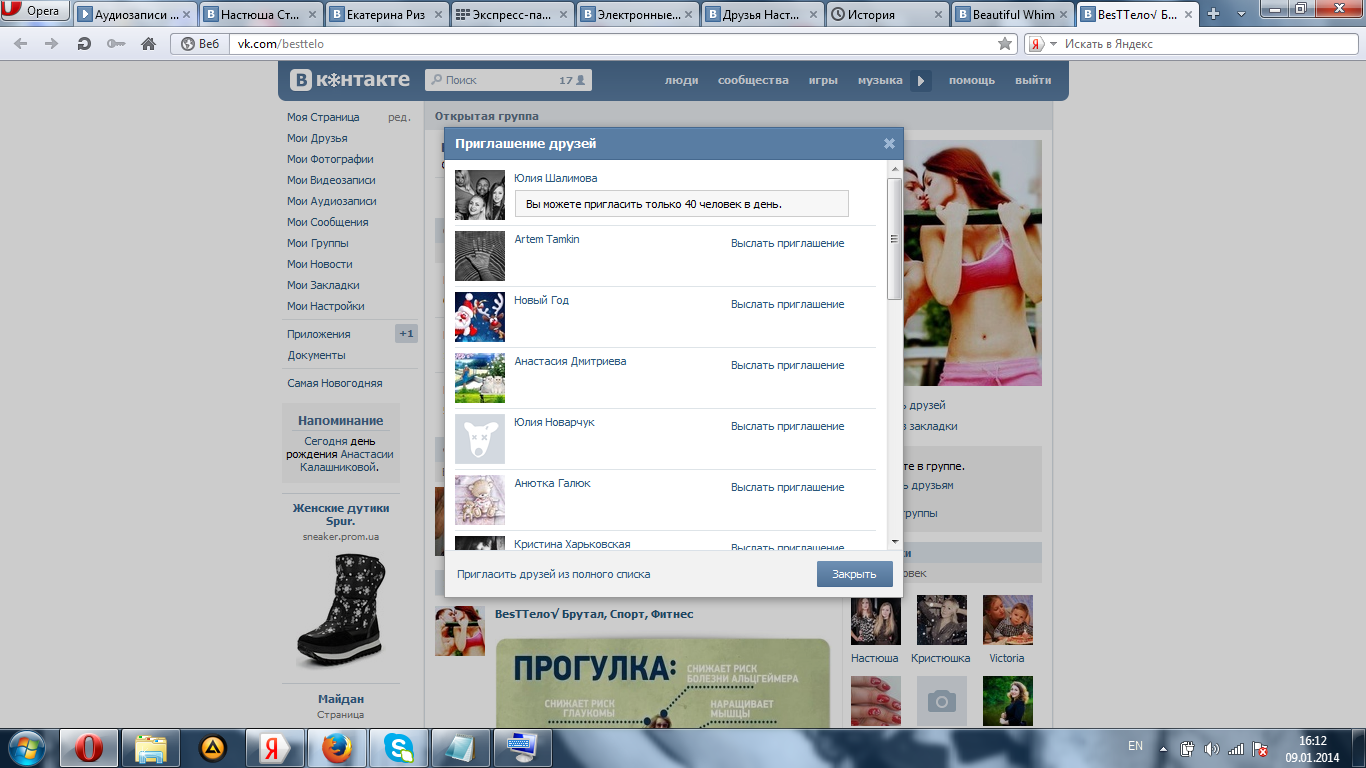
Task: Click the music play button in header
Action: click(x=921, y=81)
